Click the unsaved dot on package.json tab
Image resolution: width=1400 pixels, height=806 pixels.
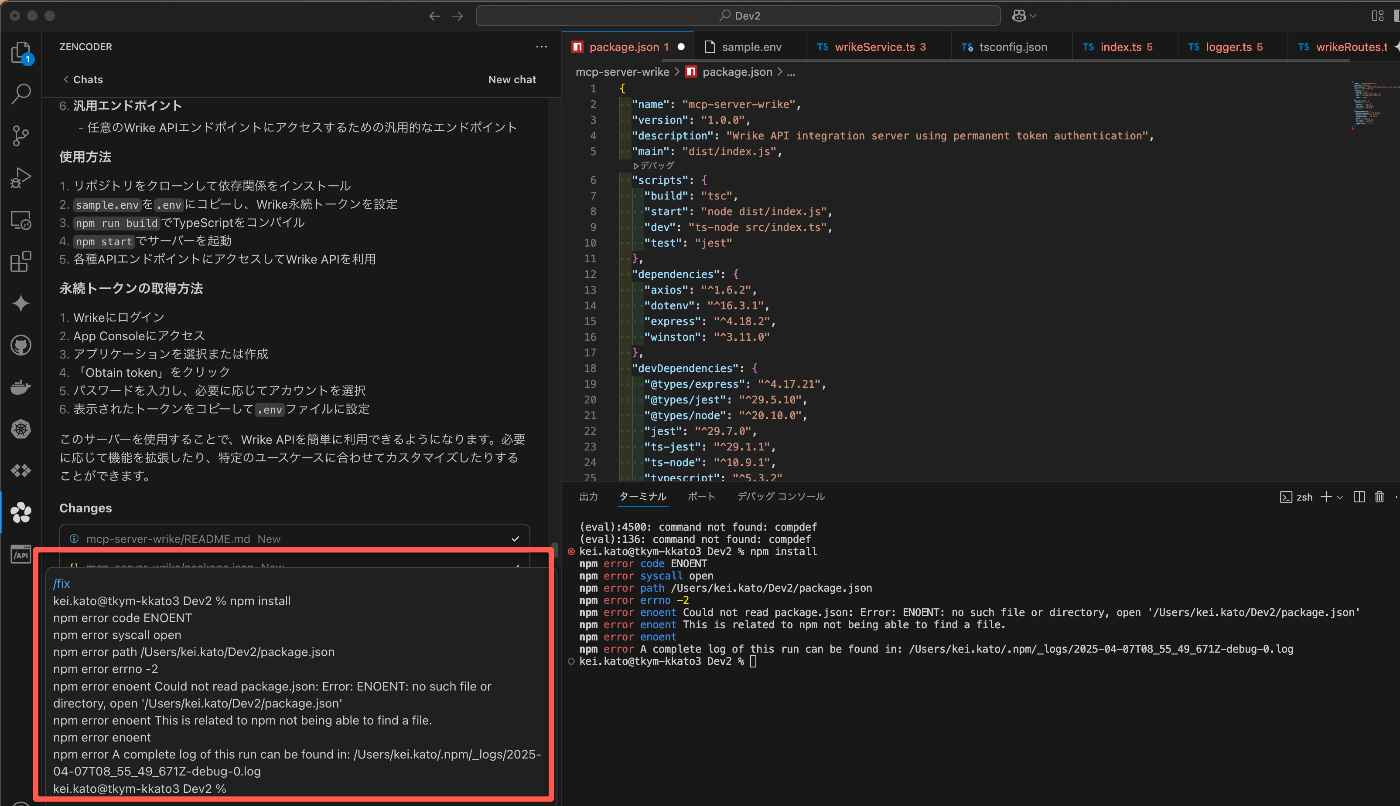[681, 47]
